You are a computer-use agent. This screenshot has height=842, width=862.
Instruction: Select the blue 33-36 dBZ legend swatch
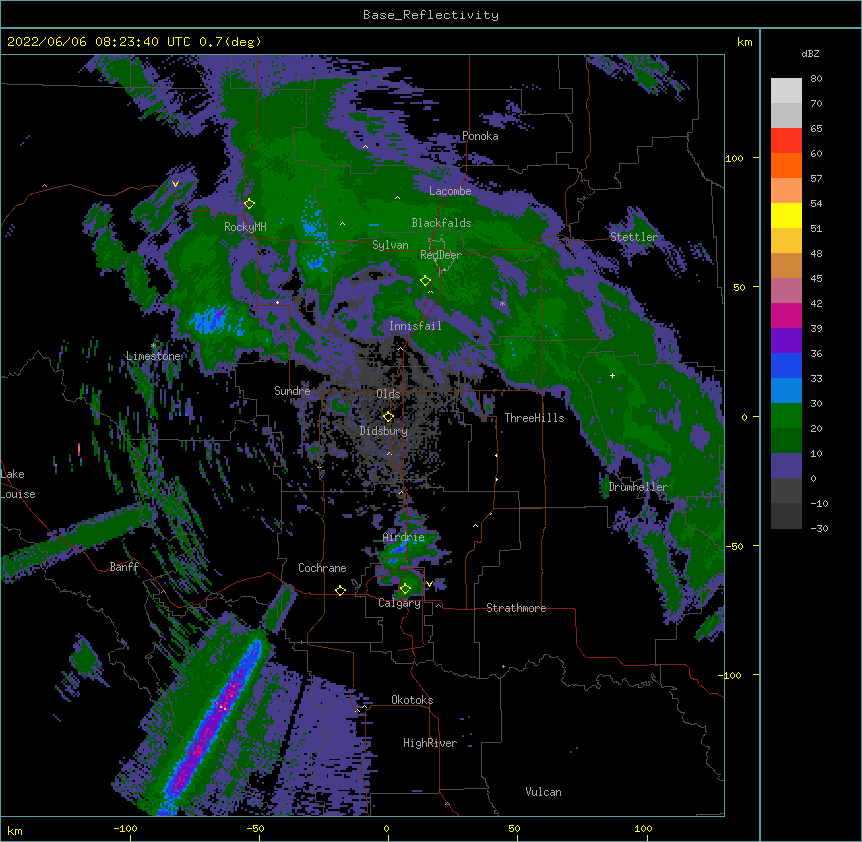(786, 365)
